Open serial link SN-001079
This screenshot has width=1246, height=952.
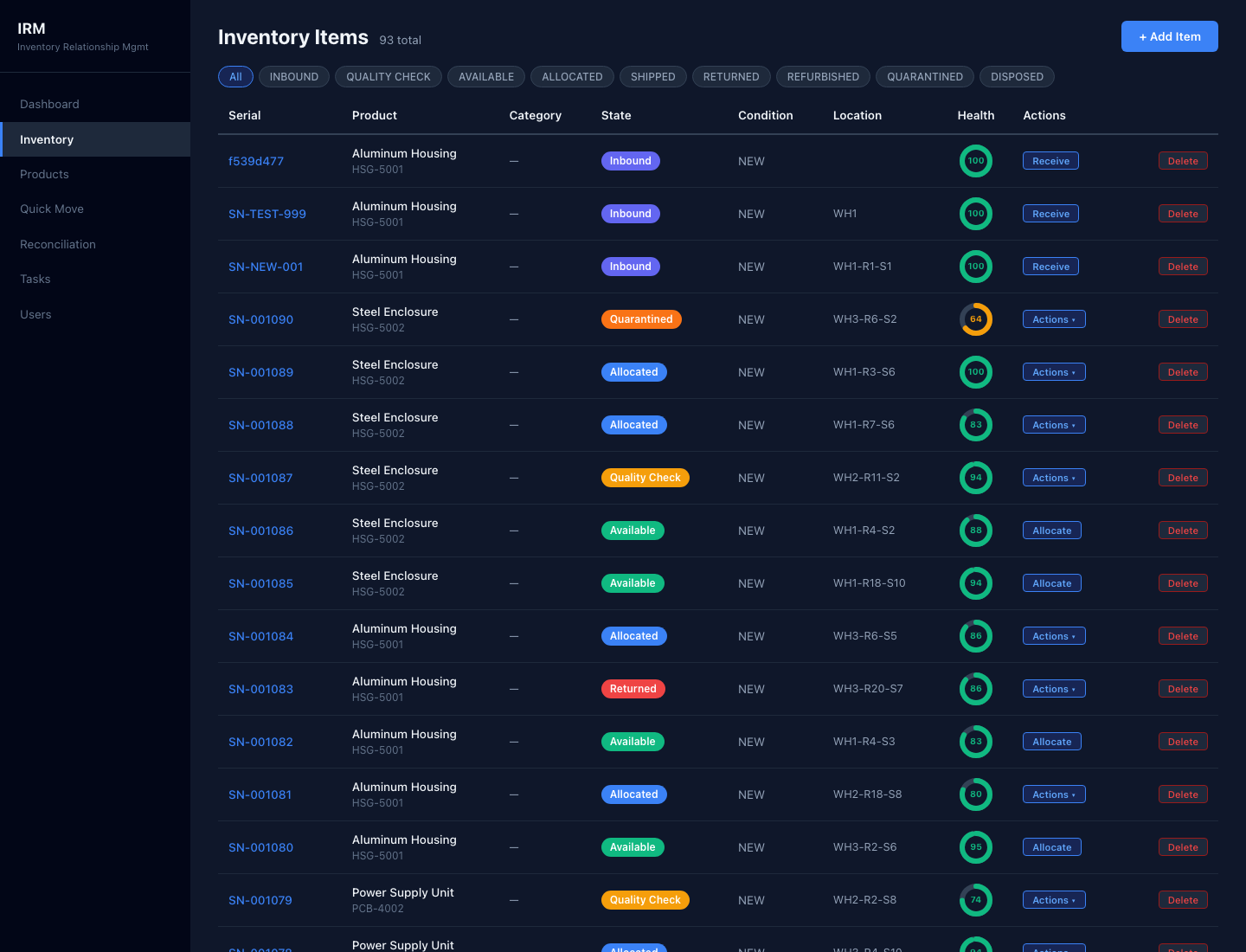[260, 900]
